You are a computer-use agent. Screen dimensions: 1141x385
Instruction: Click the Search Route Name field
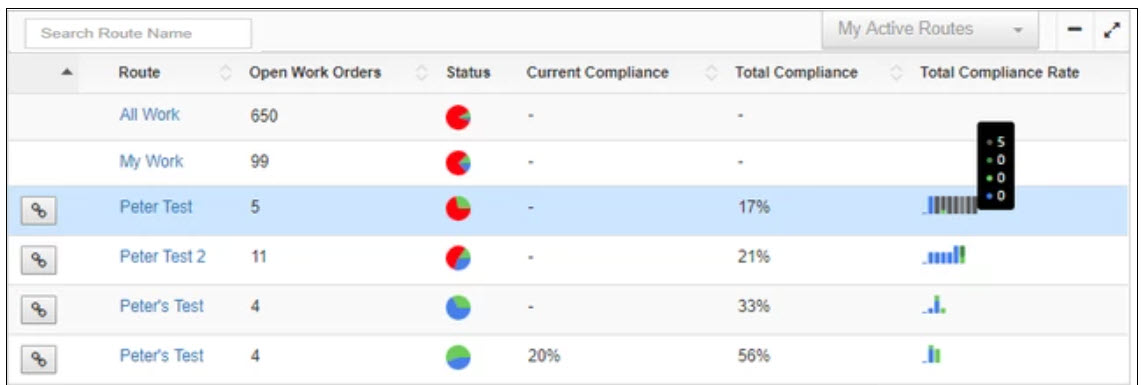click(138, 33)
